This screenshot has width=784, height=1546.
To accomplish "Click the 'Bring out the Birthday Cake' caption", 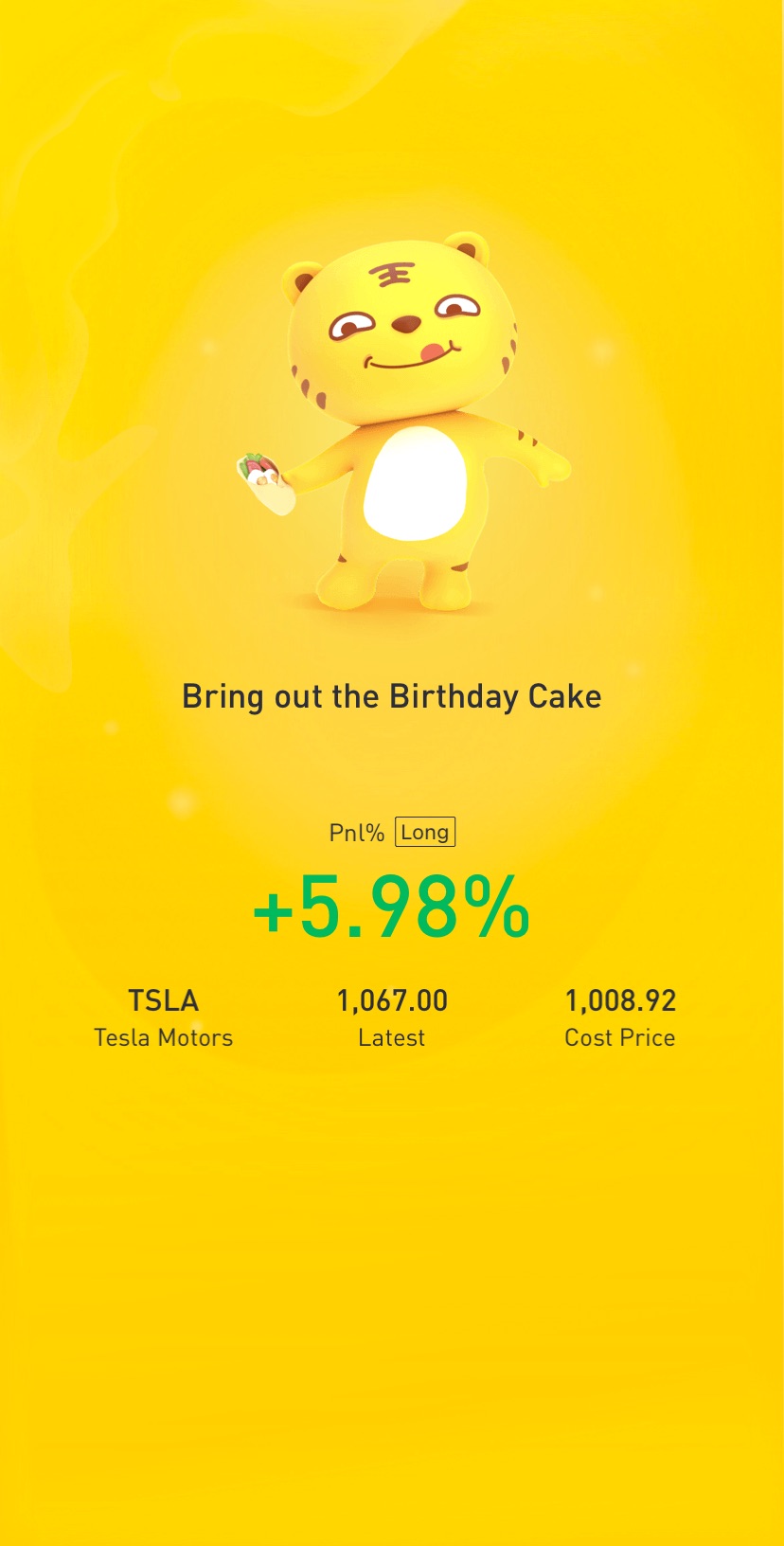I will pos(392,696).
